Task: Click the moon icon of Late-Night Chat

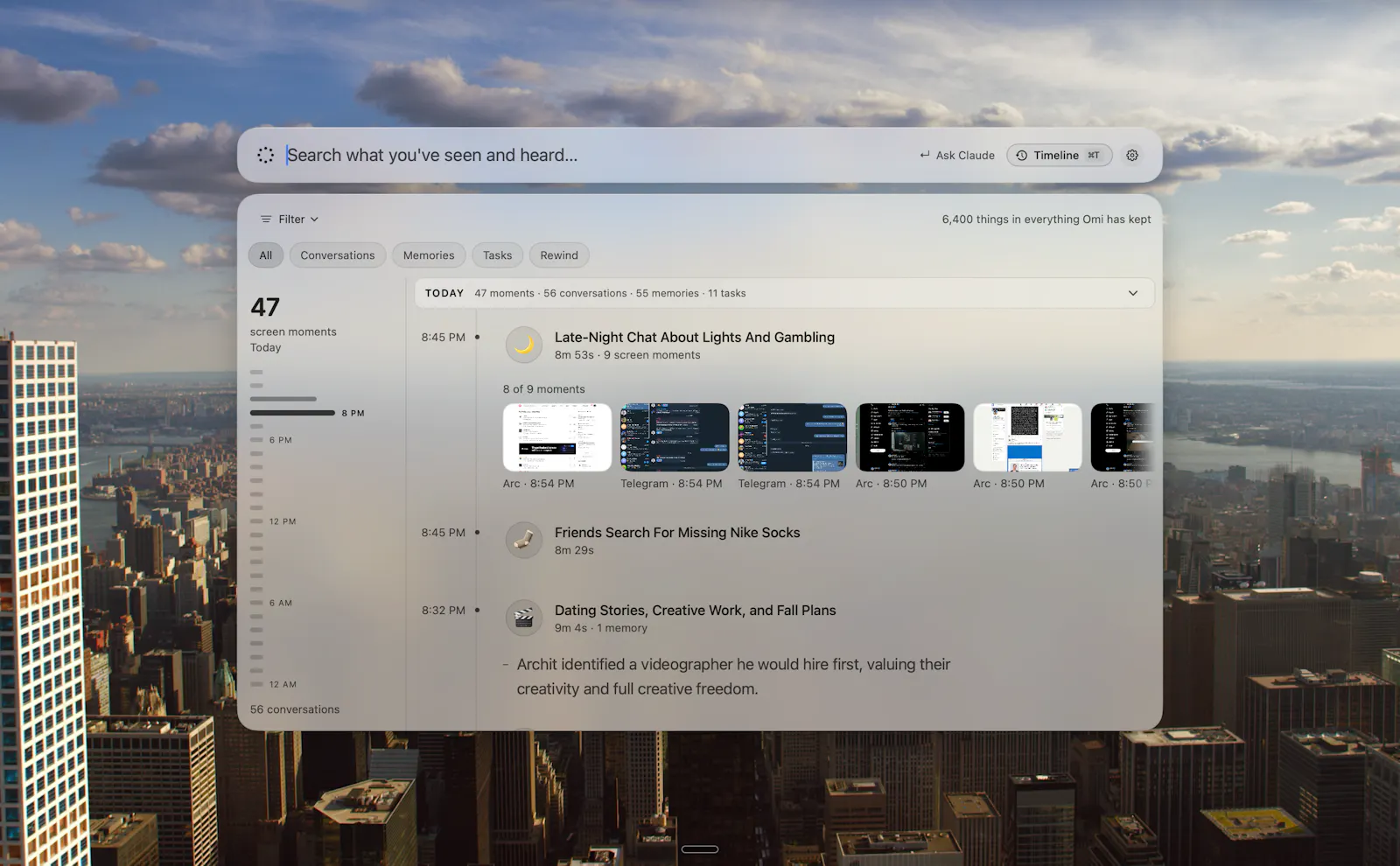Action: [x=524, y=345]
